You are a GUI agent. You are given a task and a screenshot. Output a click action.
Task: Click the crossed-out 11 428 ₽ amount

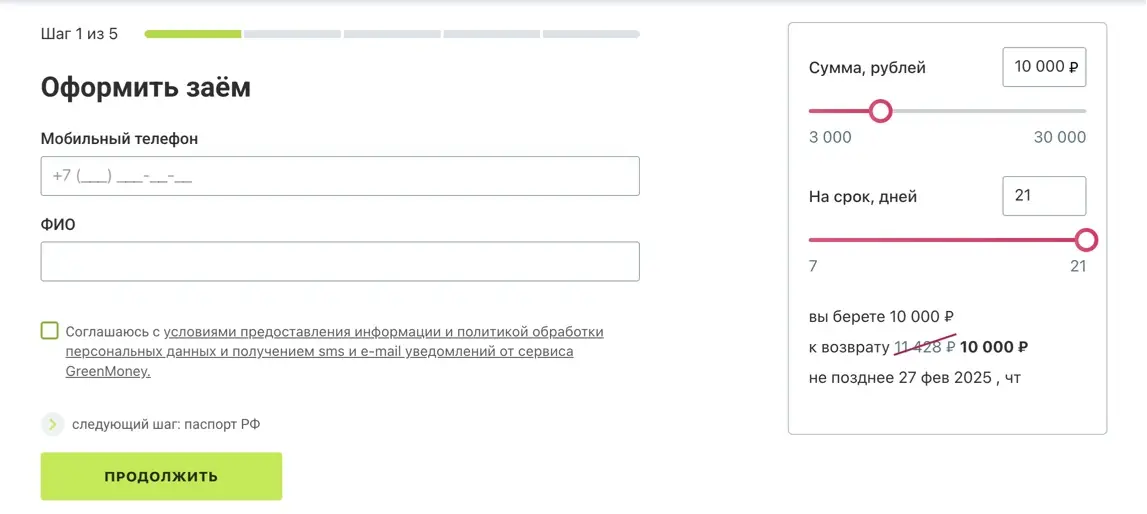point(924,347)
